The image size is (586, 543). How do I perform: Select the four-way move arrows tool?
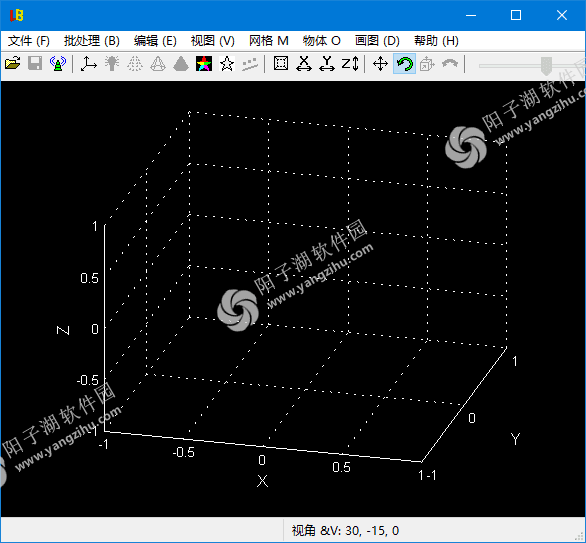380,64
